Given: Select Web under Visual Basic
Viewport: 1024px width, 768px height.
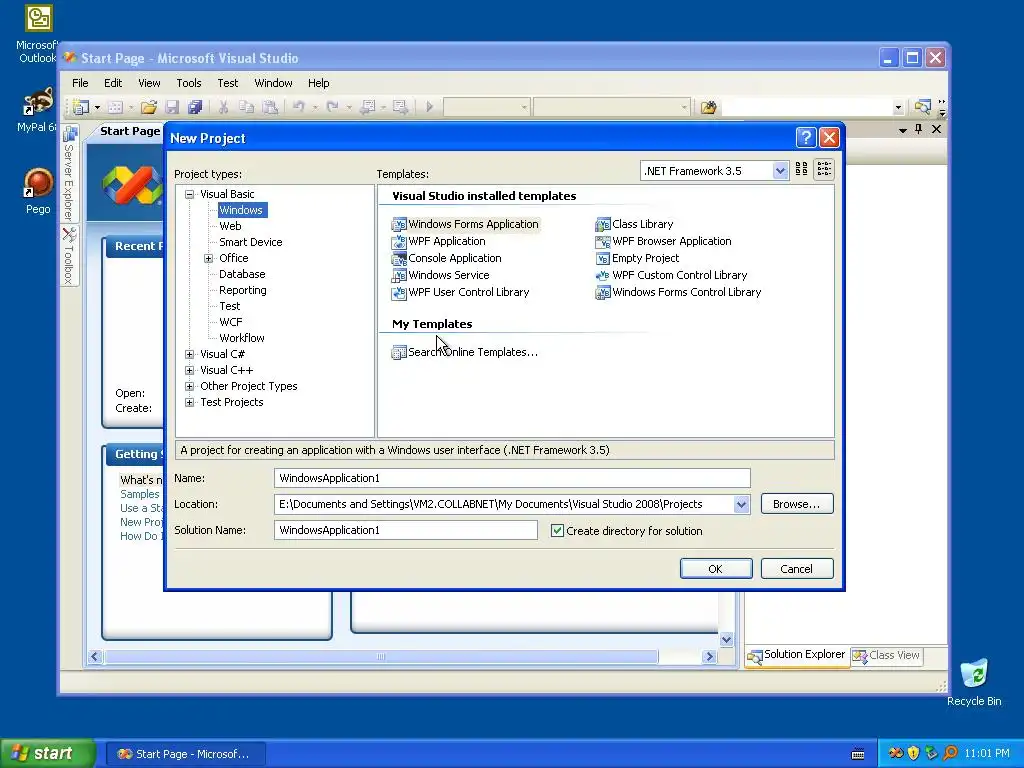Looking at the screenshot, I should tap(230, 226).
